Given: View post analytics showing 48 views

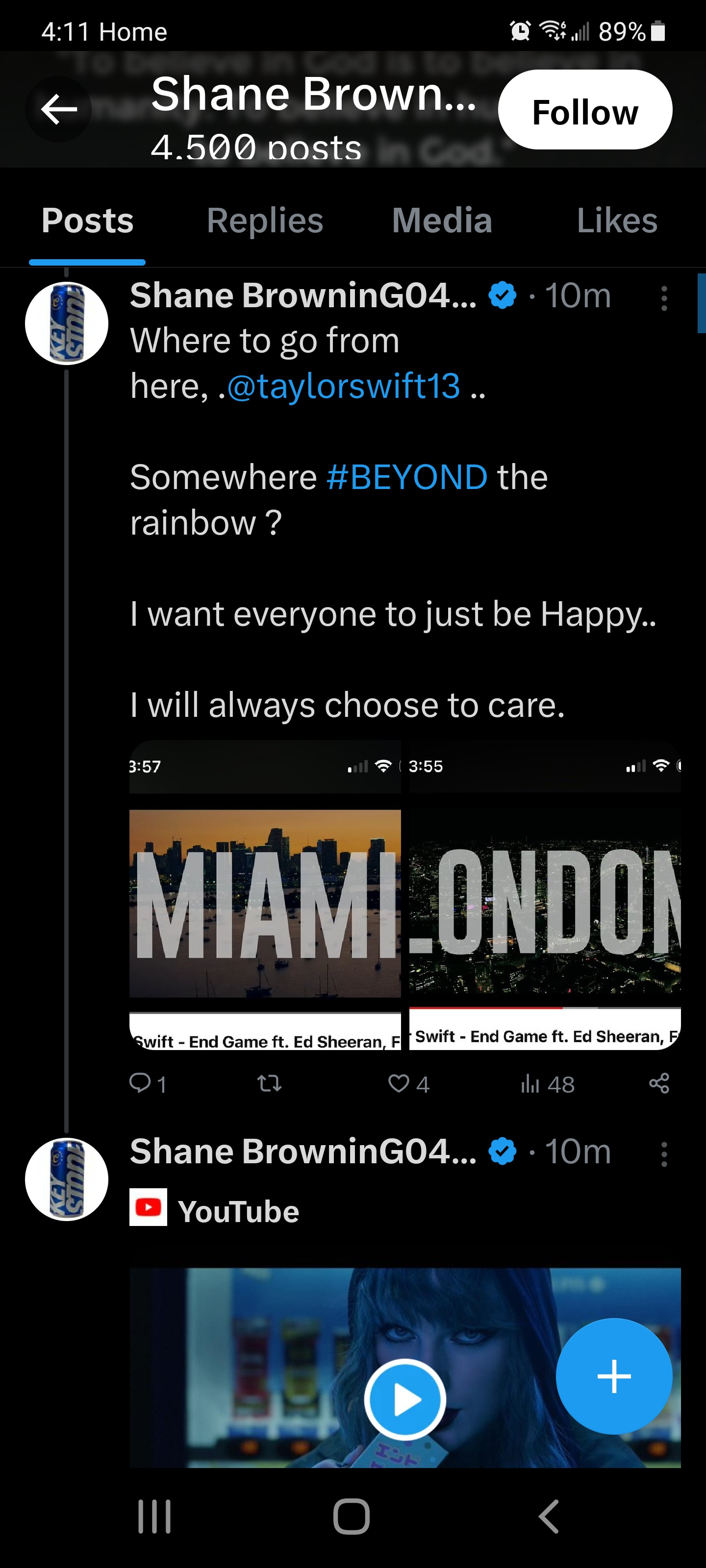Looking at the screenshot, I should point(547,1083).
